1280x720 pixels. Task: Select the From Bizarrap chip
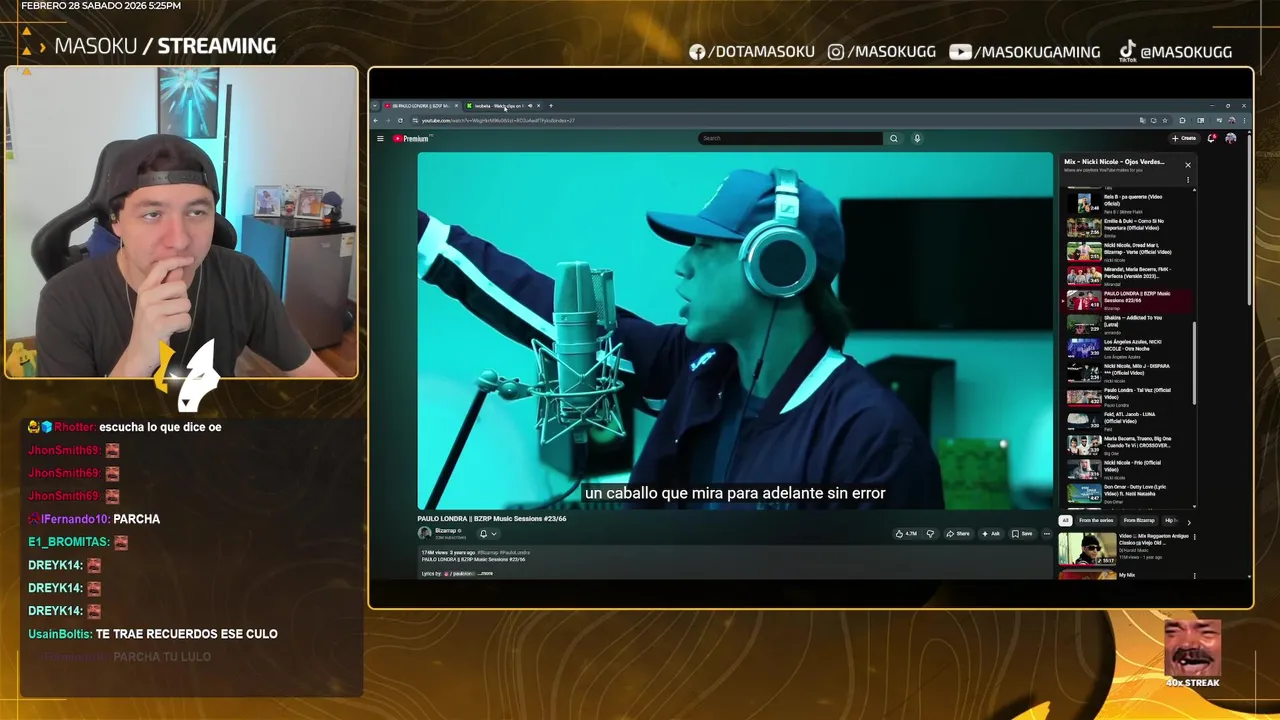pos(1139,520)
